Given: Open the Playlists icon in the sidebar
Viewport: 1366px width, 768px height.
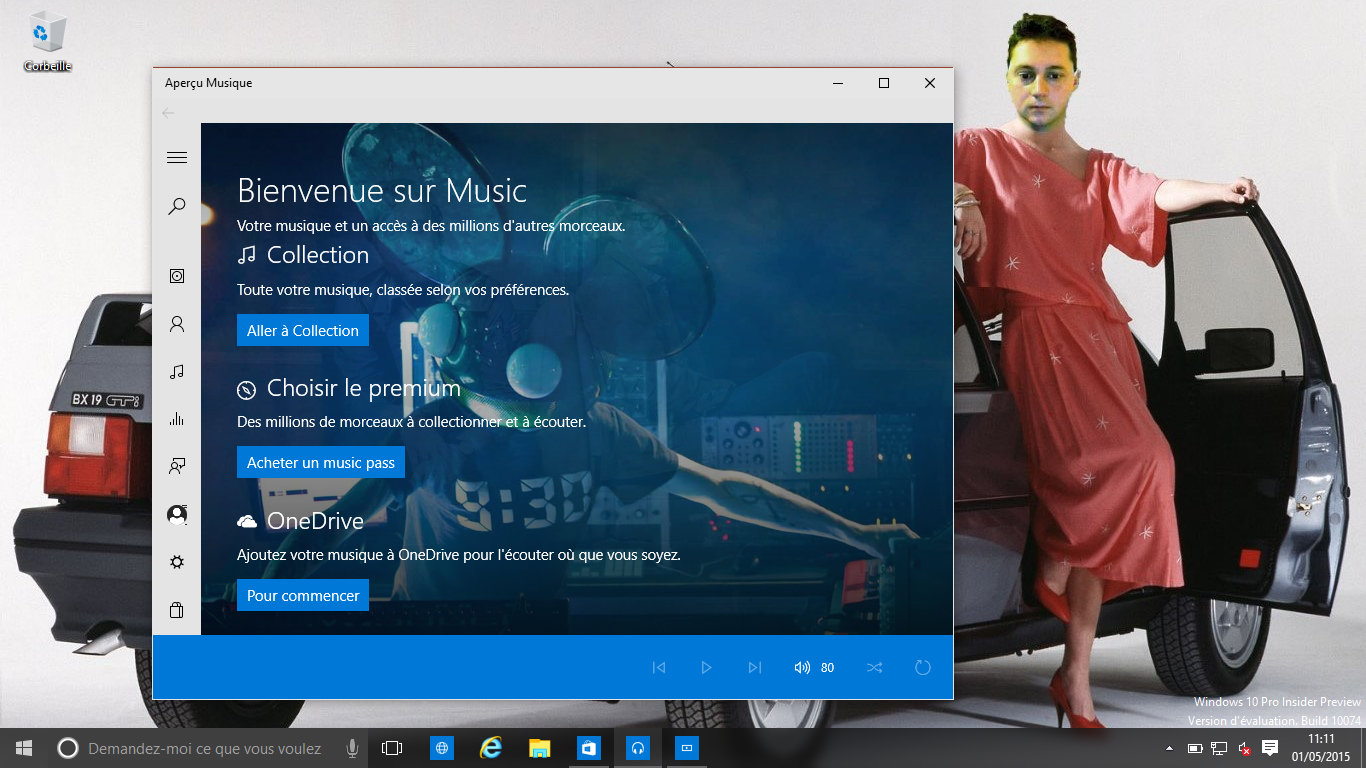Looking at the screenshot, I should tap(177, 466).
